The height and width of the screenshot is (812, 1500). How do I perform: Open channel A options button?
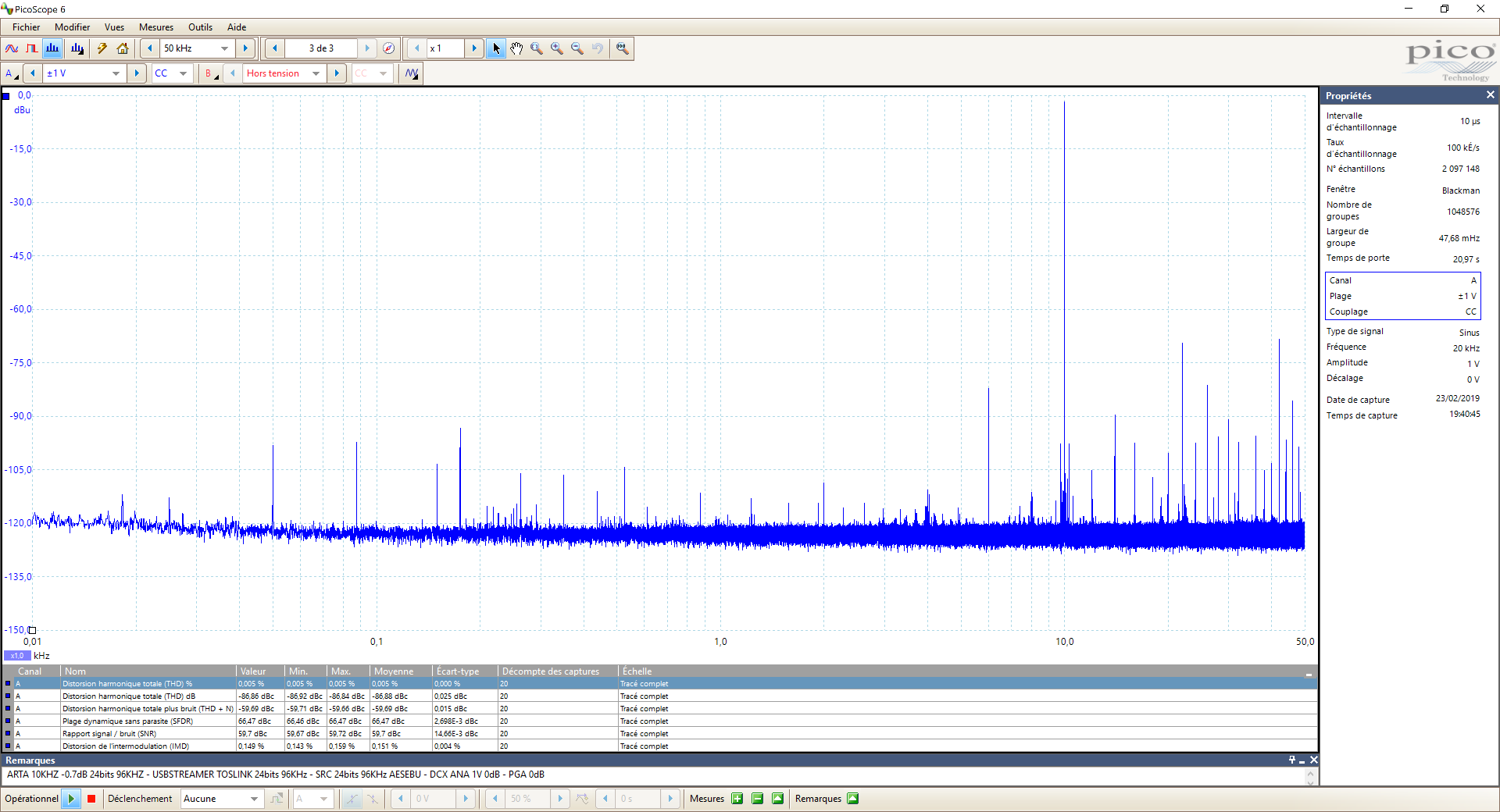[12, 73]
